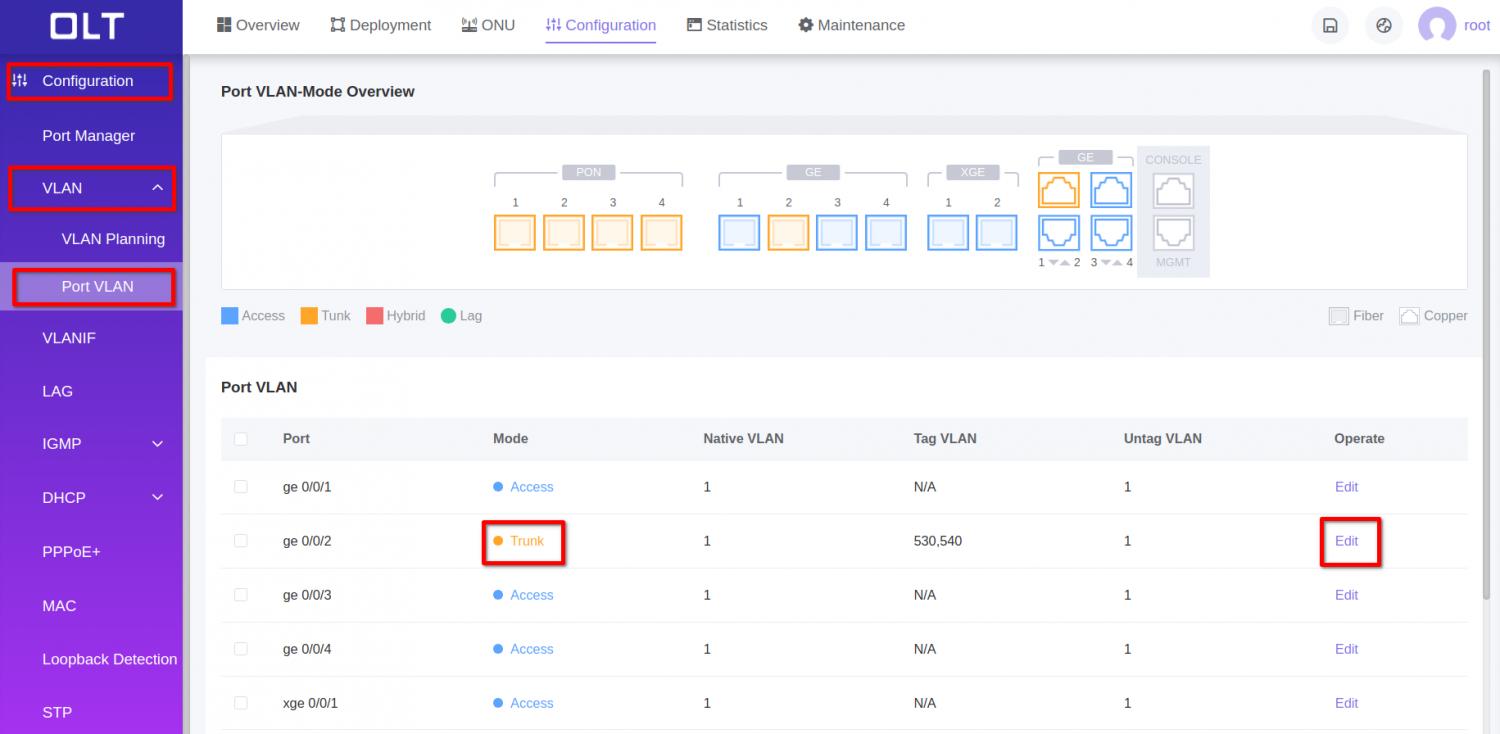Collapse the VLAN sidebar menu
1500x734 pixels.
tap(157, 188)
